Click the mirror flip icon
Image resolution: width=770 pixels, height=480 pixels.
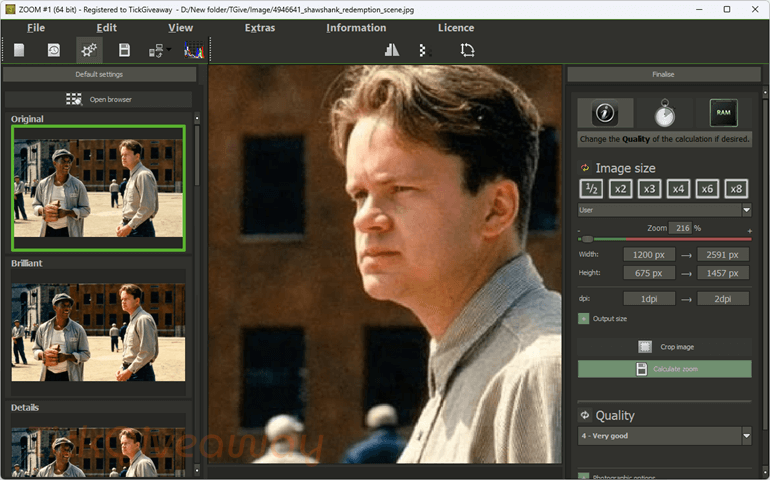(x=392, y=50)
